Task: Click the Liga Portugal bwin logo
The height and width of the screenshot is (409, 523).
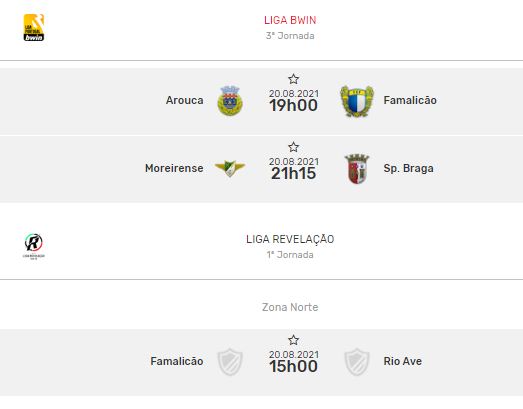Action: (34, 27)
